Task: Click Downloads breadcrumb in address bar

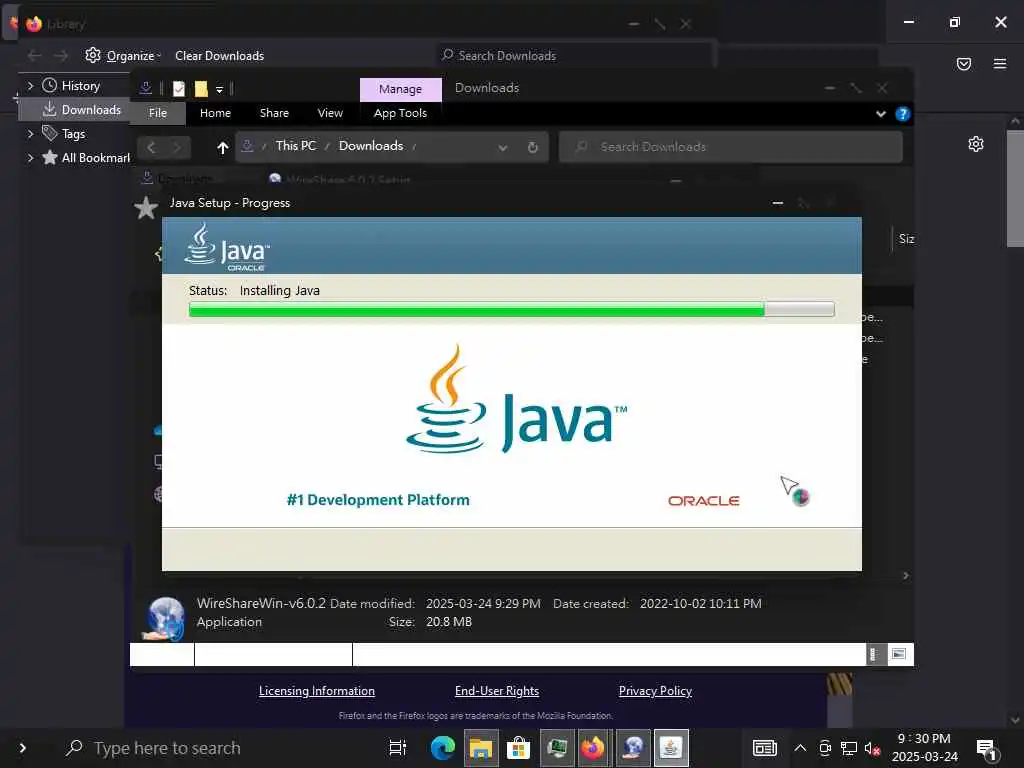Action: (371, 146)
